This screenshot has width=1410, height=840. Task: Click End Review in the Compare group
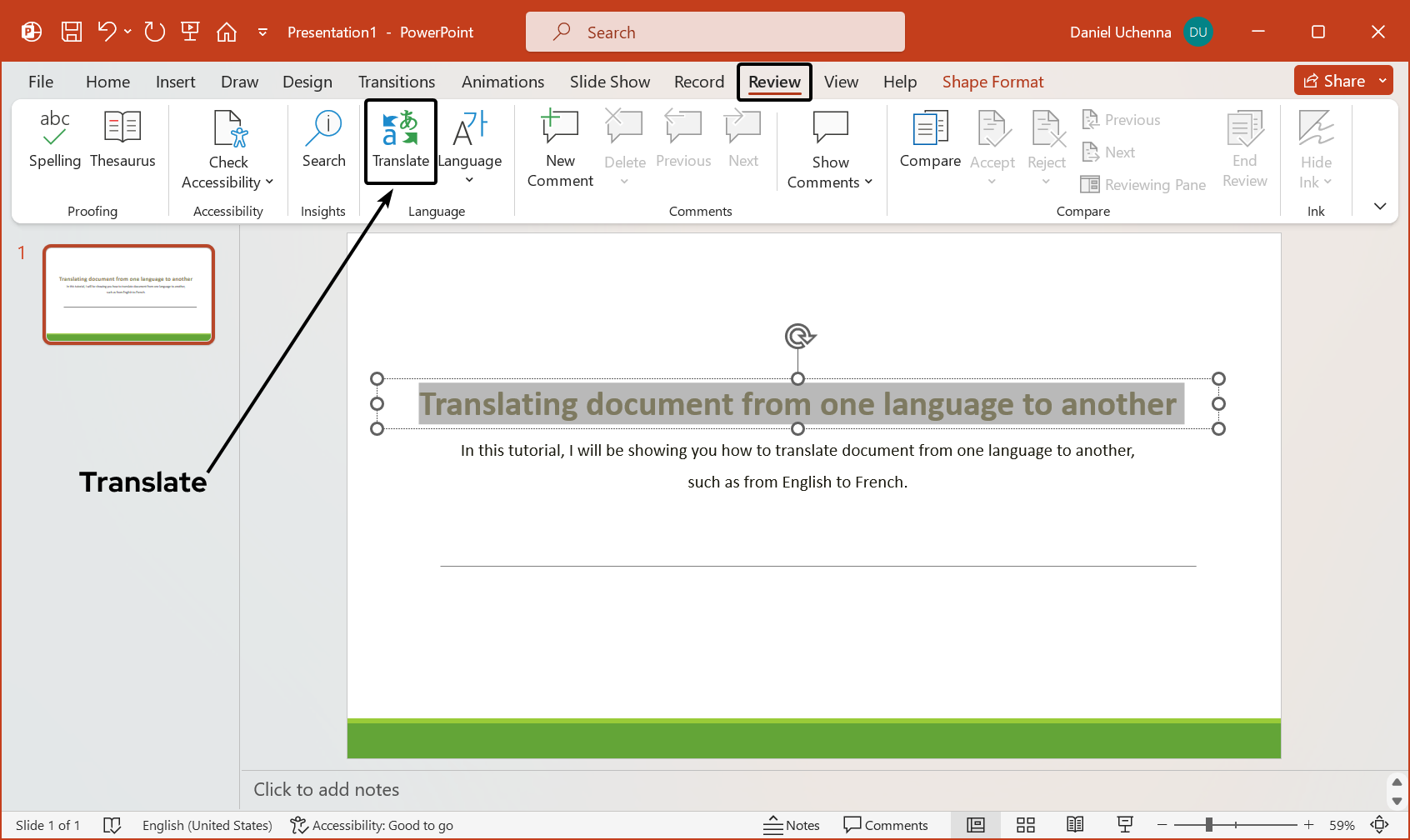pos(1244,150)
